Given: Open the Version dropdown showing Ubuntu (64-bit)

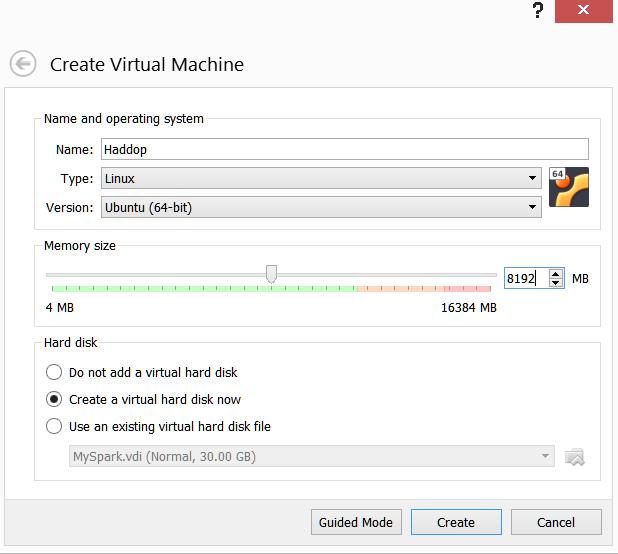Looking at the screenshot, I should point(321,207).
